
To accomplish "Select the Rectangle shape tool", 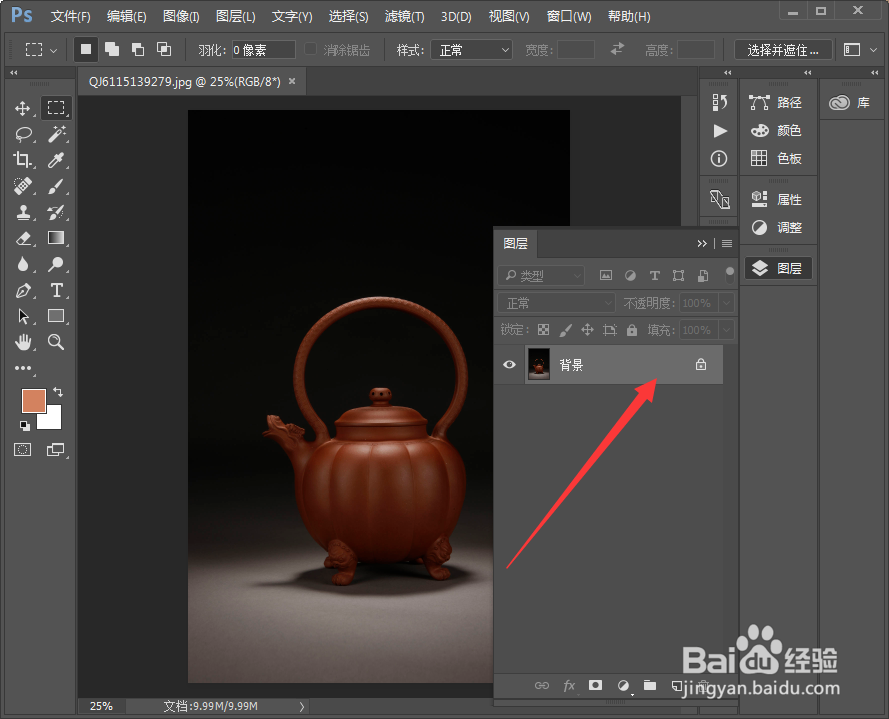I will point(56,316).
